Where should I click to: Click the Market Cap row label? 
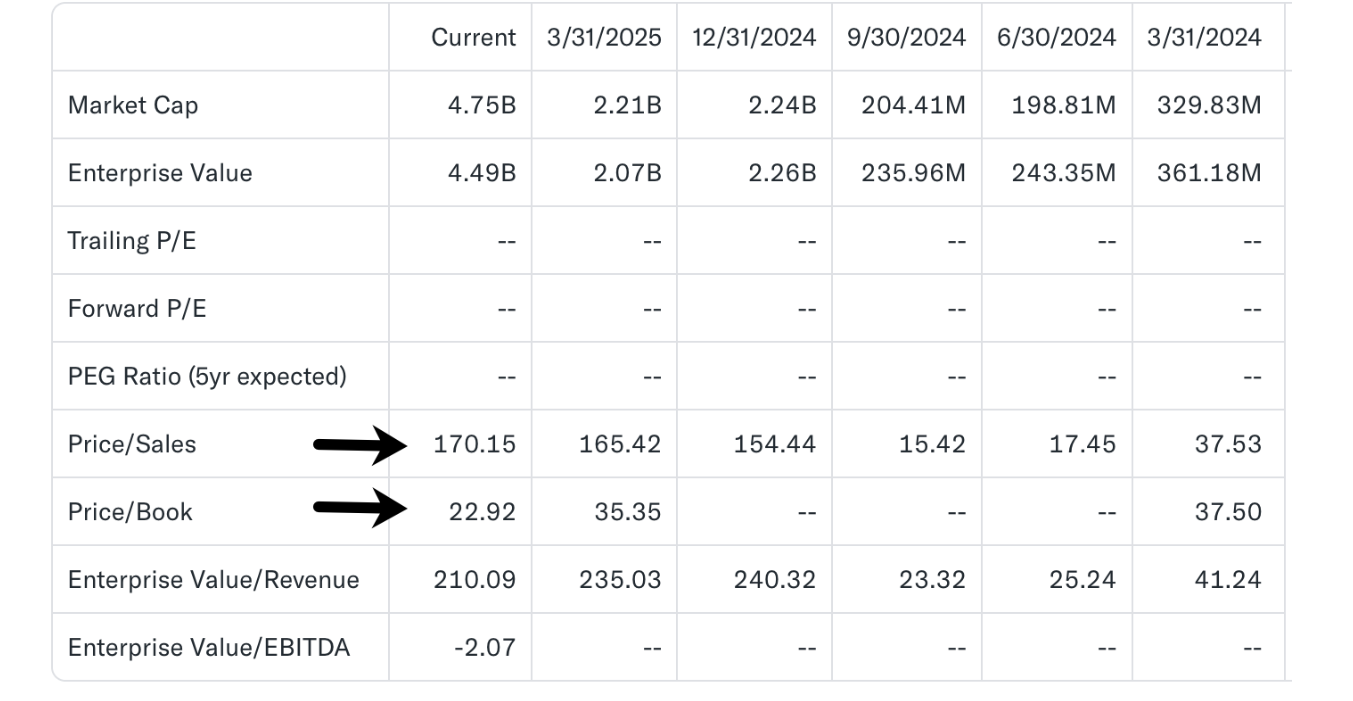(x=133, y=105)
